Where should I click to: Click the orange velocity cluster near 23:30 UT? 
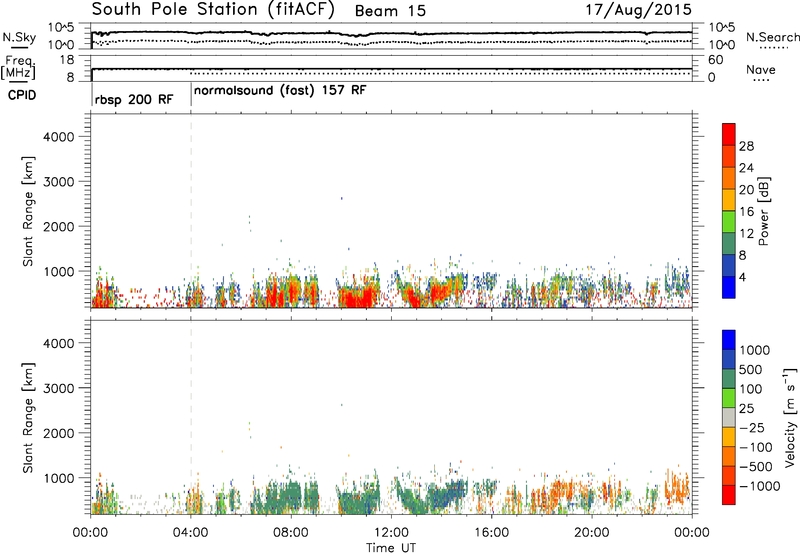point(677,487)
